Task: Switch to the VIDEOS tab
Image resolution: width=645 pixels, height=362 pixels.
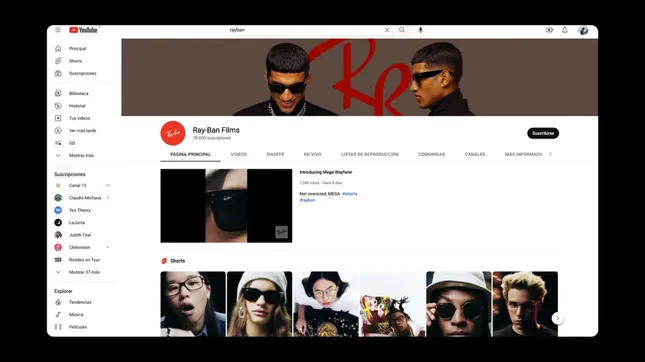Action: point(239,154)
